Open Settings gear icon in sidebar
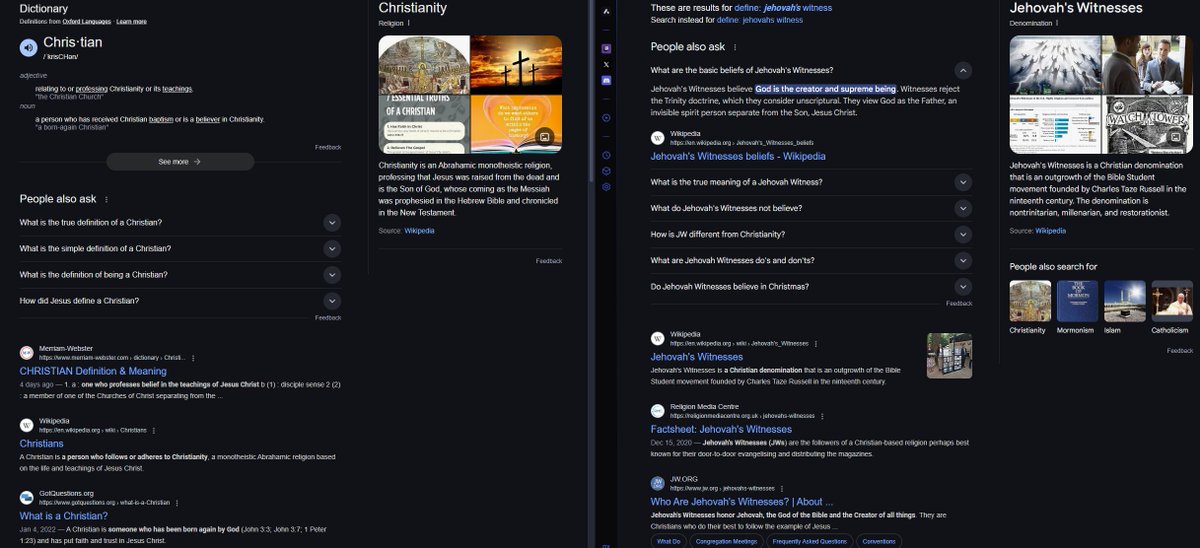 tap(606, 186)
